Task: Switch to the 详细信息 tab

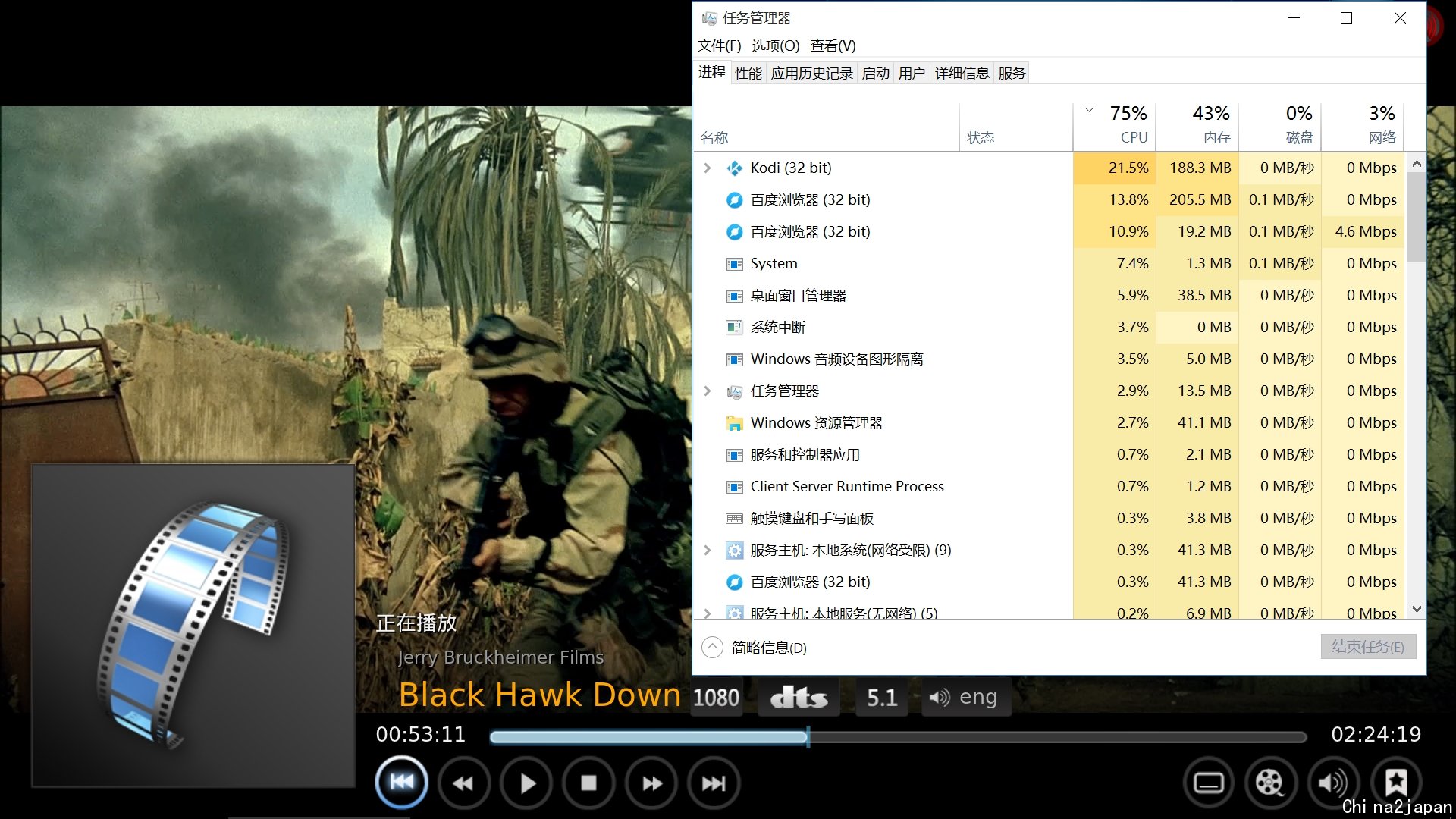Action: tap(962, 73)
